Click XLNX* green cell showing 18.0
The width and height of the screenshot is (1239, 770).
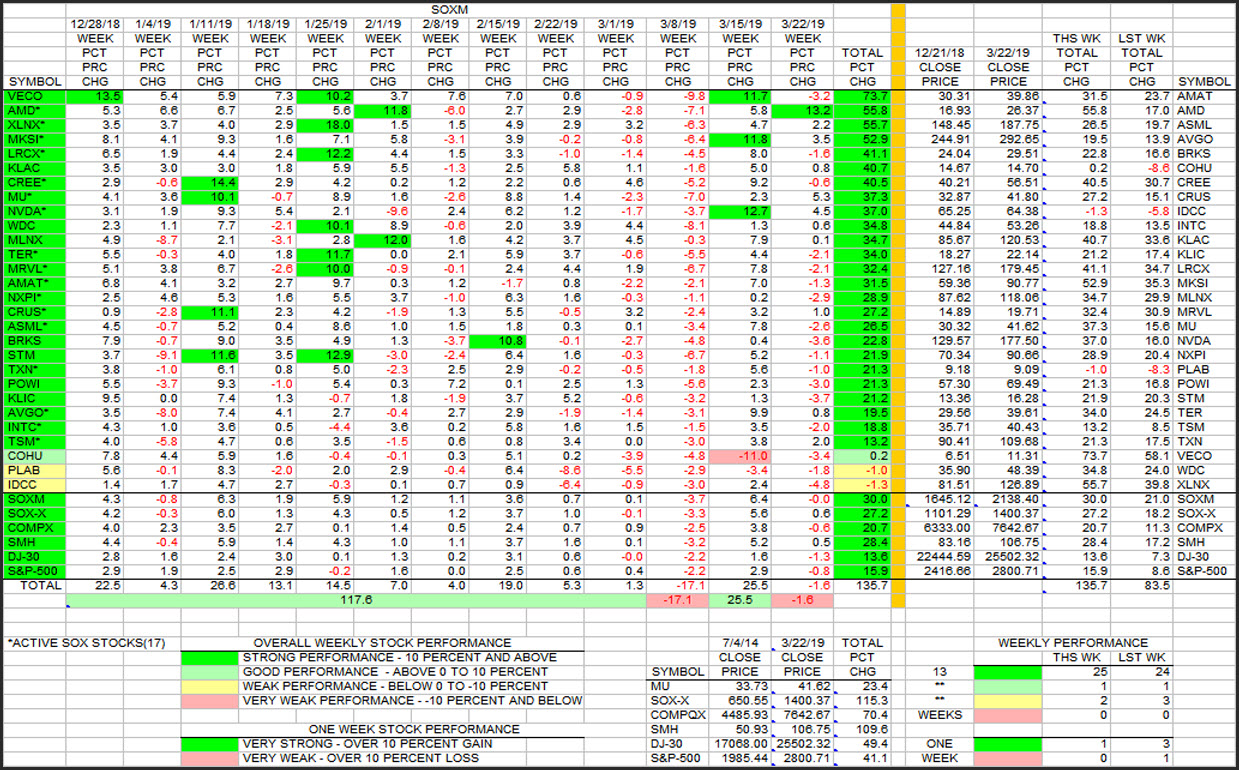click(x=326, y=125)
